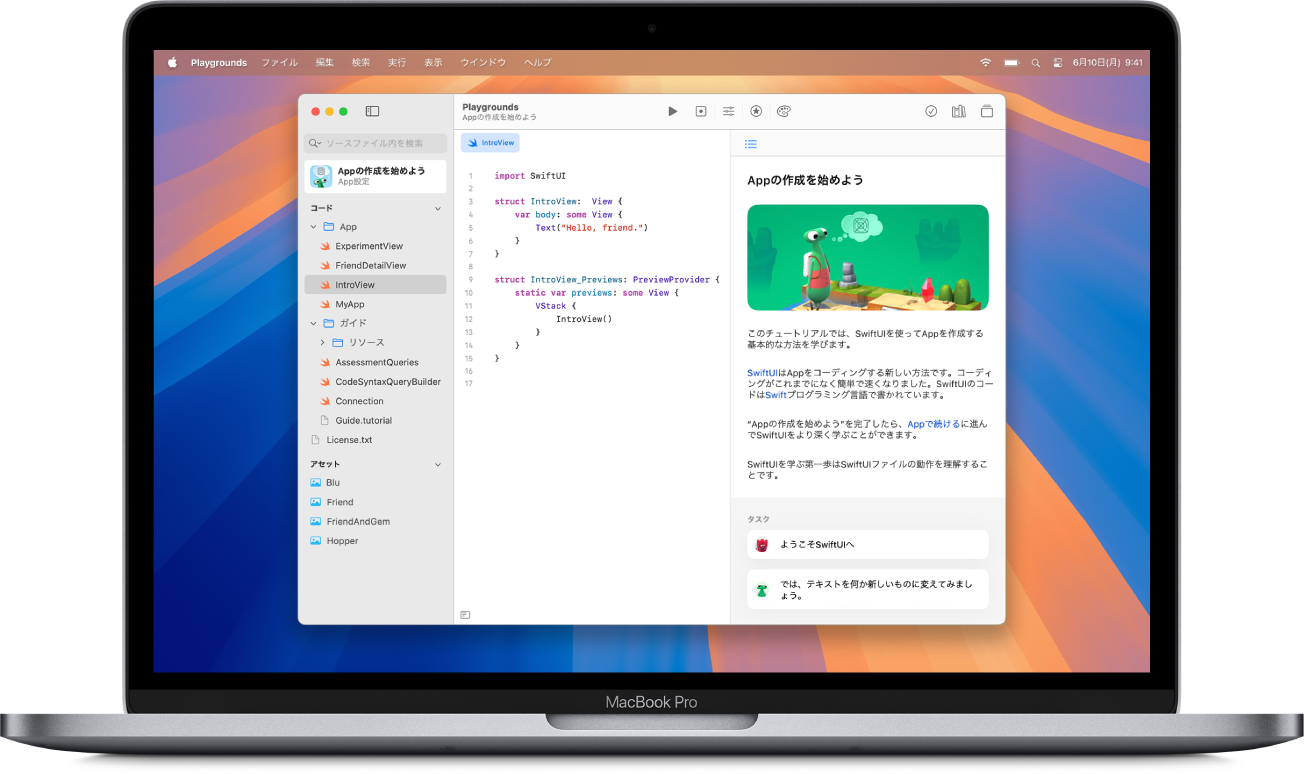Screen dimensions: 1309x774
Task: Click the Swift icon beside Connection
Action: (x=325, y=401)
